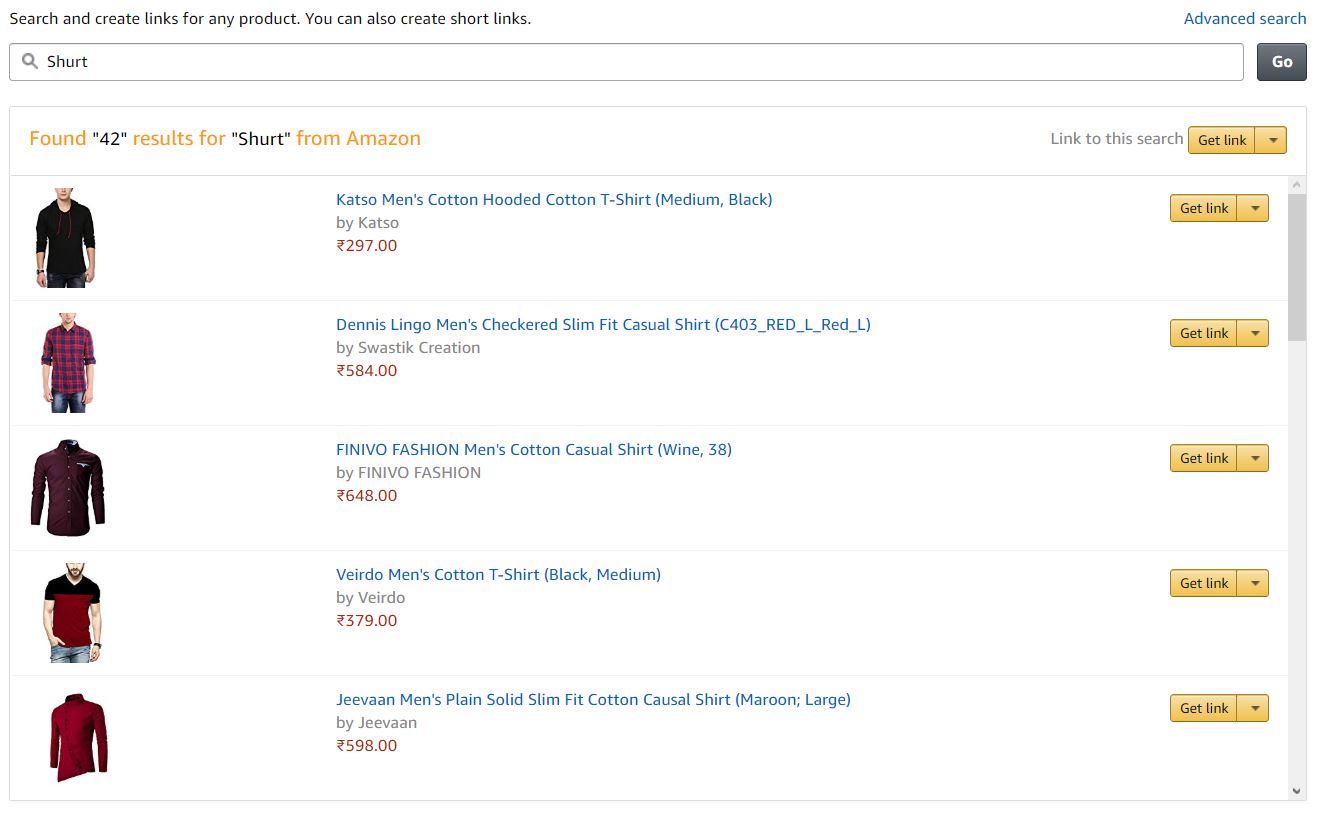This screenshot has width=1320, height=817.
Task: View FINIVO wine shirt thumbnail
Action: 67,488
